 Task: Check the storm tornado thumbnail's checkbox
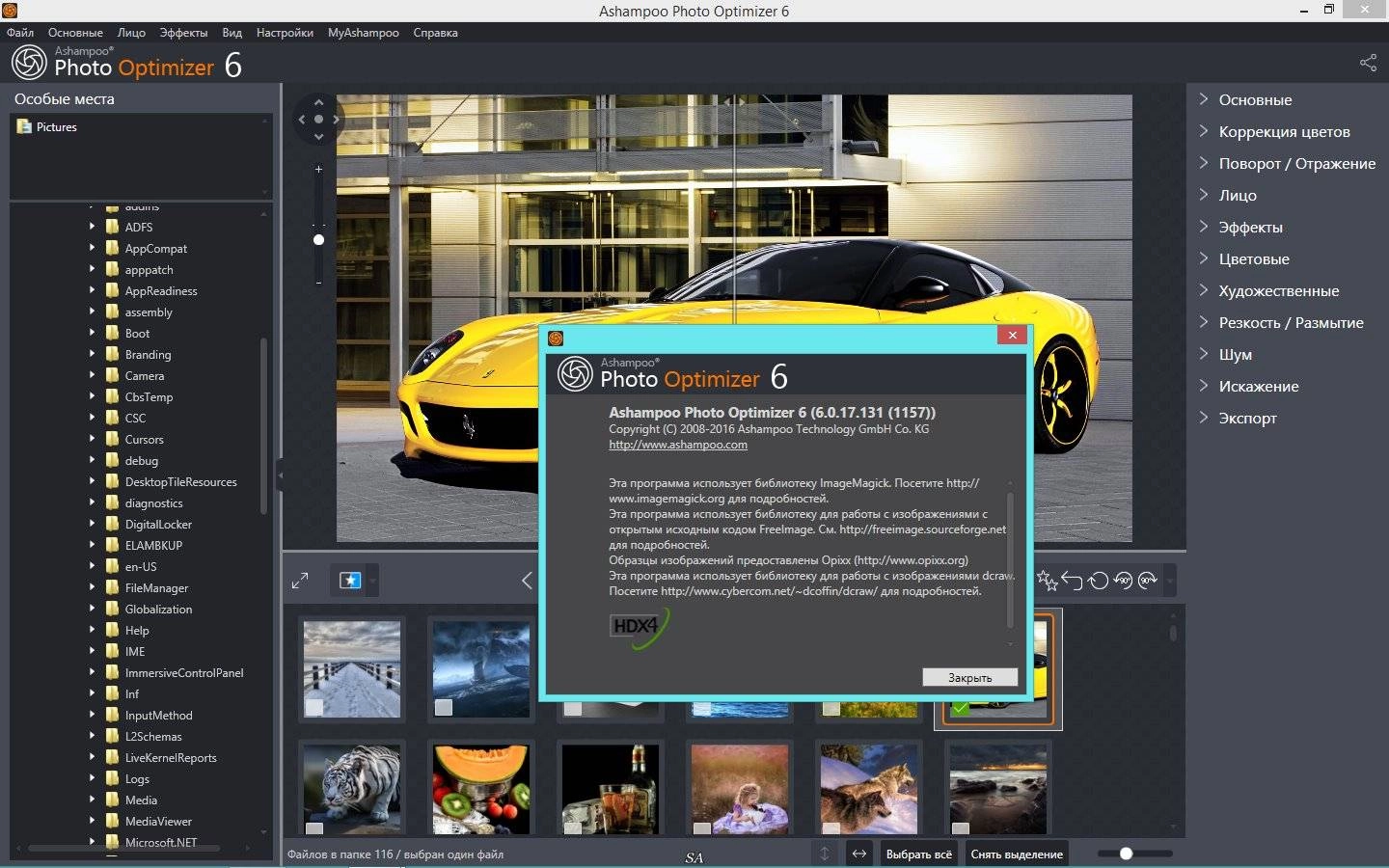pyautogui.click(x=443, y=707)
